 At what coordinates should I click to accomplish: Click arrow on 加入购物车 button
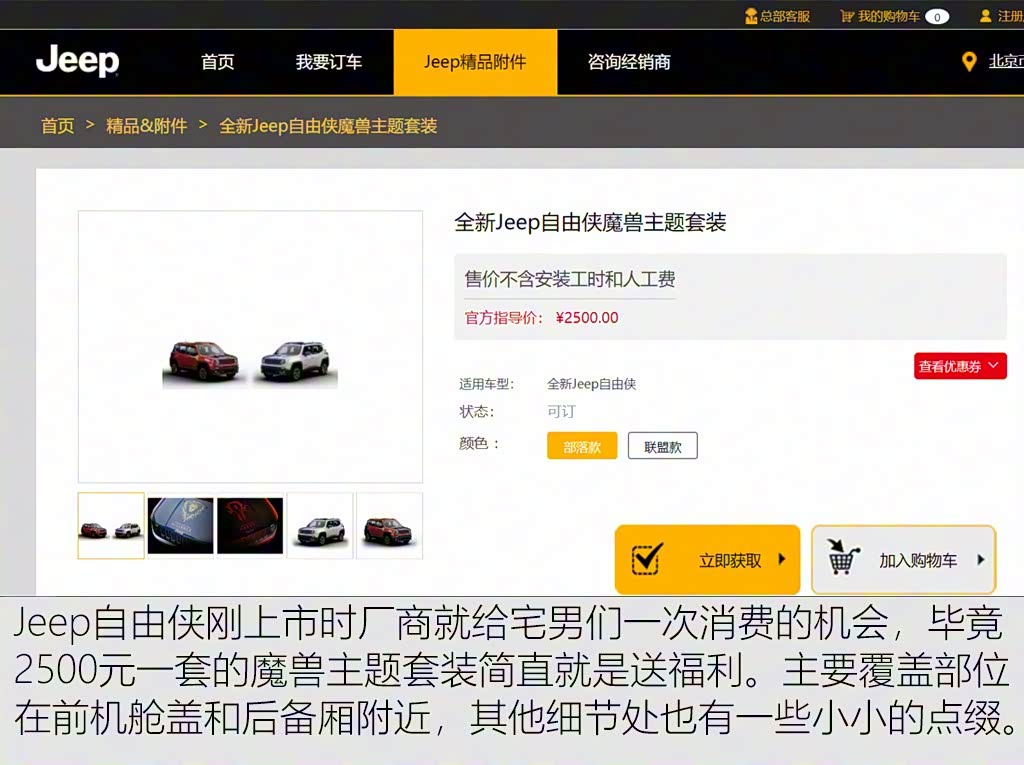[980, 560]
